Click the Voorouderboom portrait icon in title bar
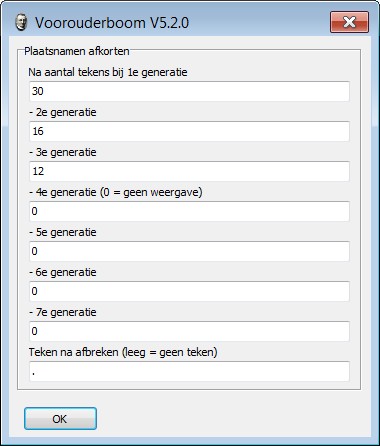 [x=21, y=22]
